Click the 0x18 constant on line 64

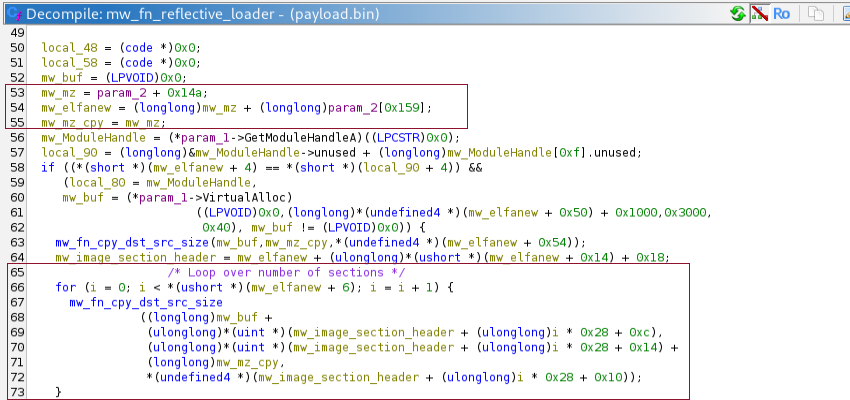click(651, 257)
